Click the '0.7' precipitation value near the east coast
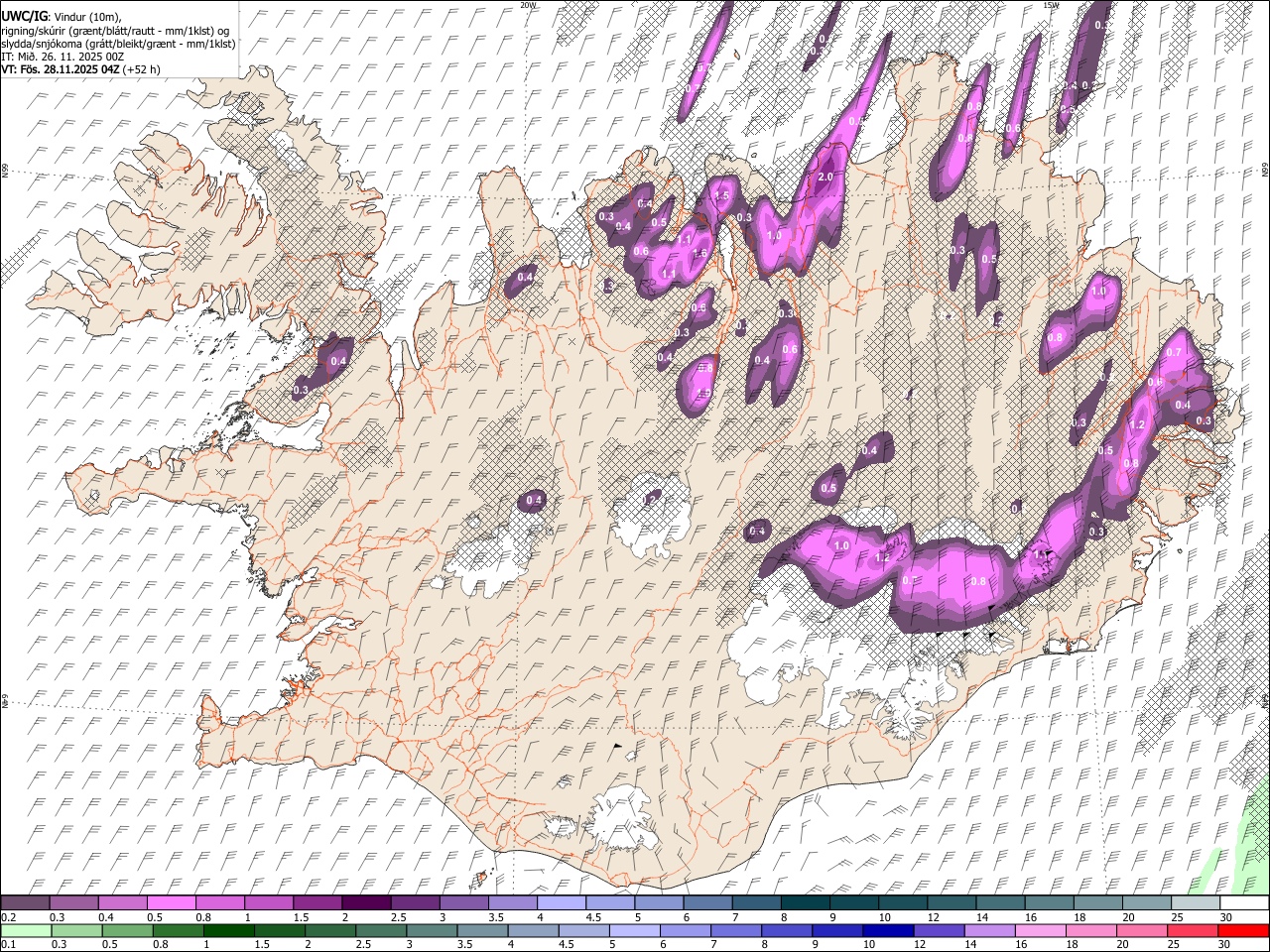 coord(1174,352)
